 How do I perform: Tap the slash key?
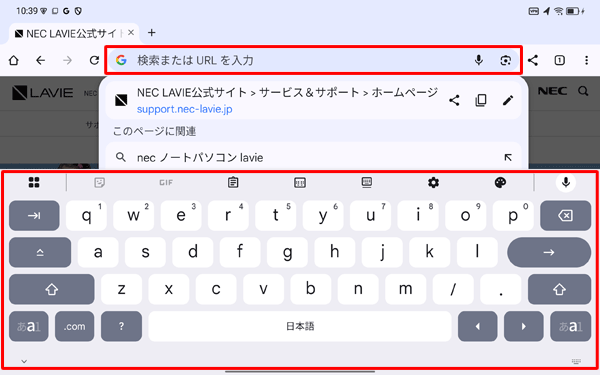(x=453, y=289)
